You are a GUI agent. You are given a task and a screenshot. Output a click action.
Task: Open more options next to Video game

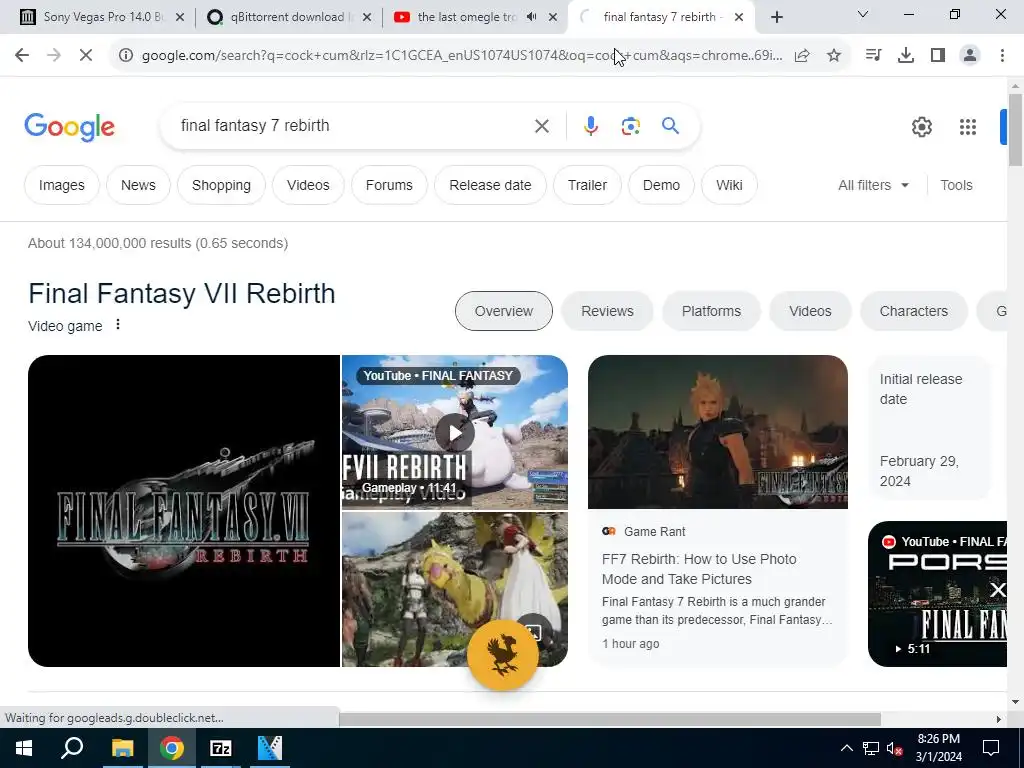coord(118,325)
